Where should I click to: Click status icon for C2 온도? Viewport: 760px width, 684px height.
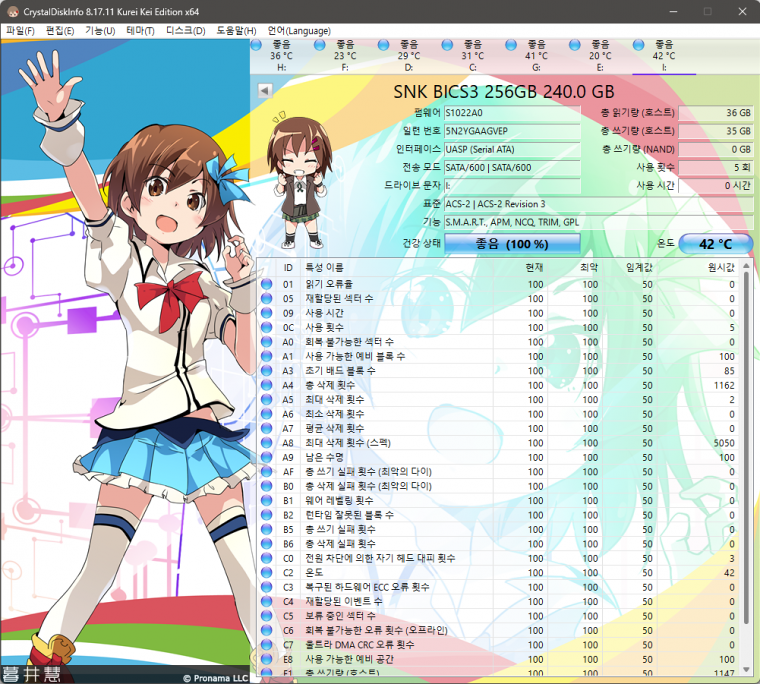[267, 573]
